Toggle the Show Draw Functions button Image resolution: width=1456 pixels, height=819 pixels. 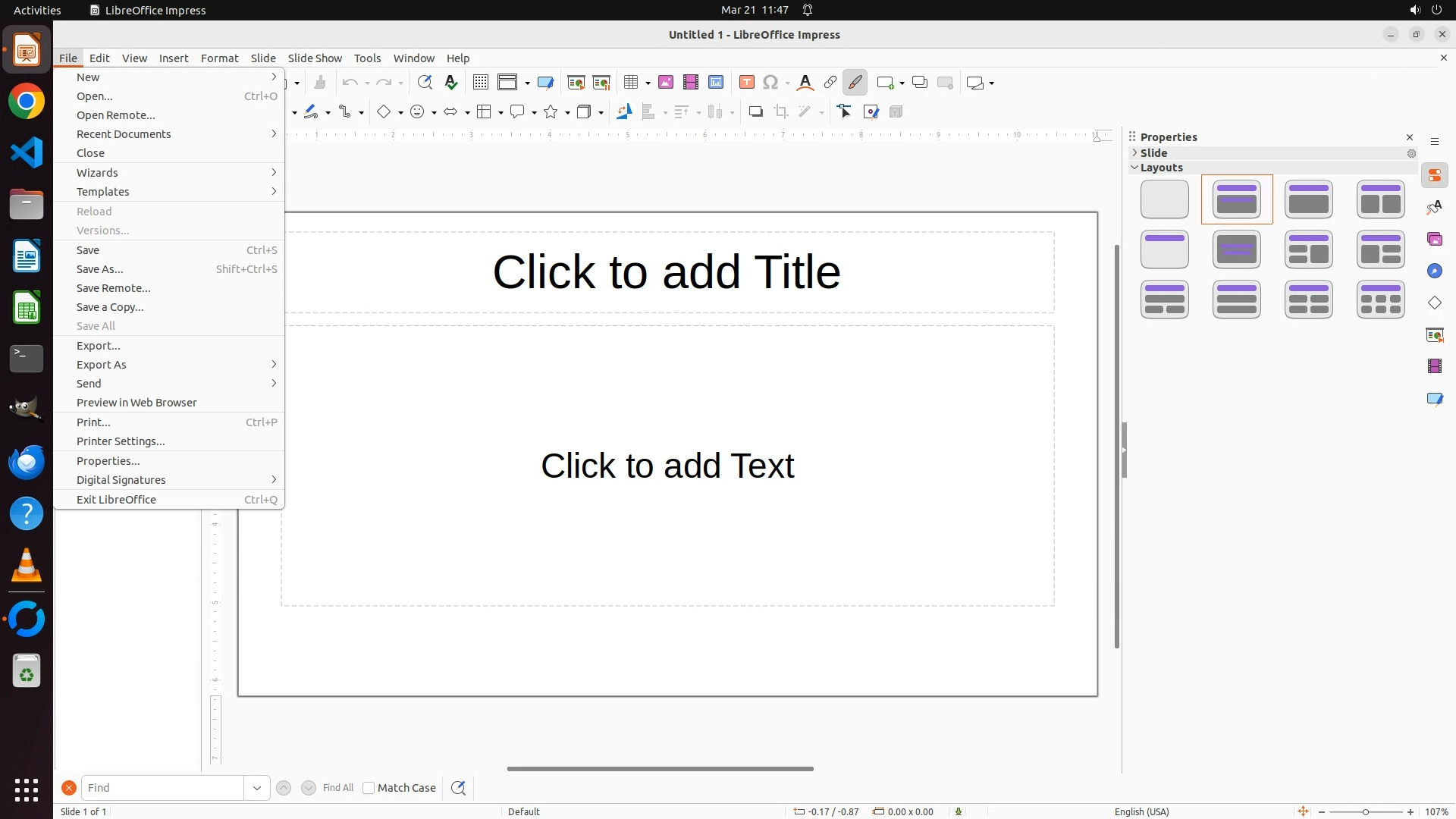[855, 83]
